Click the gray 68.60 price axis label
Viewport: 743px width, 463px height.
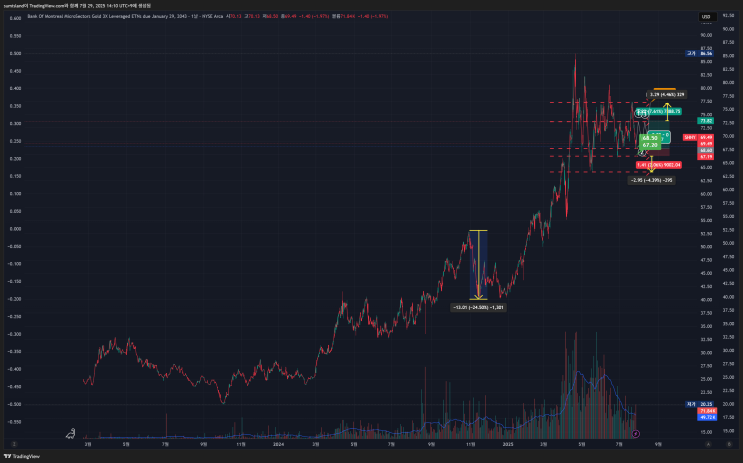click(706, 150)
